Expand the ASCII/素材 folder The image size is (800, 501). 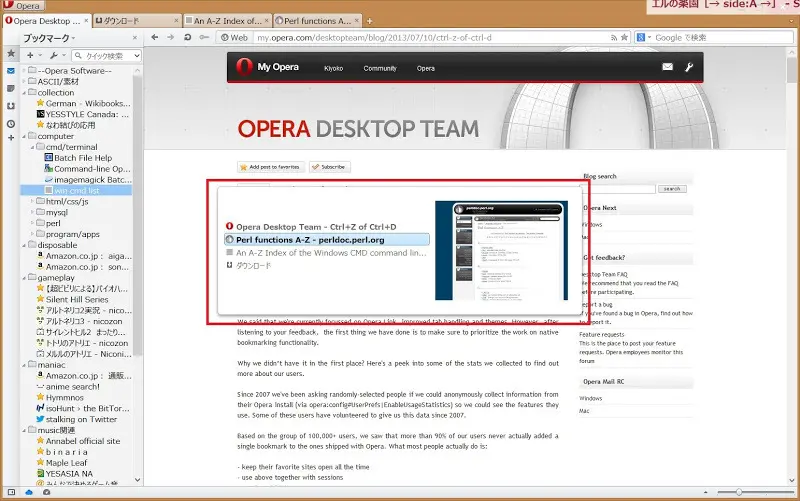point(24,81)
